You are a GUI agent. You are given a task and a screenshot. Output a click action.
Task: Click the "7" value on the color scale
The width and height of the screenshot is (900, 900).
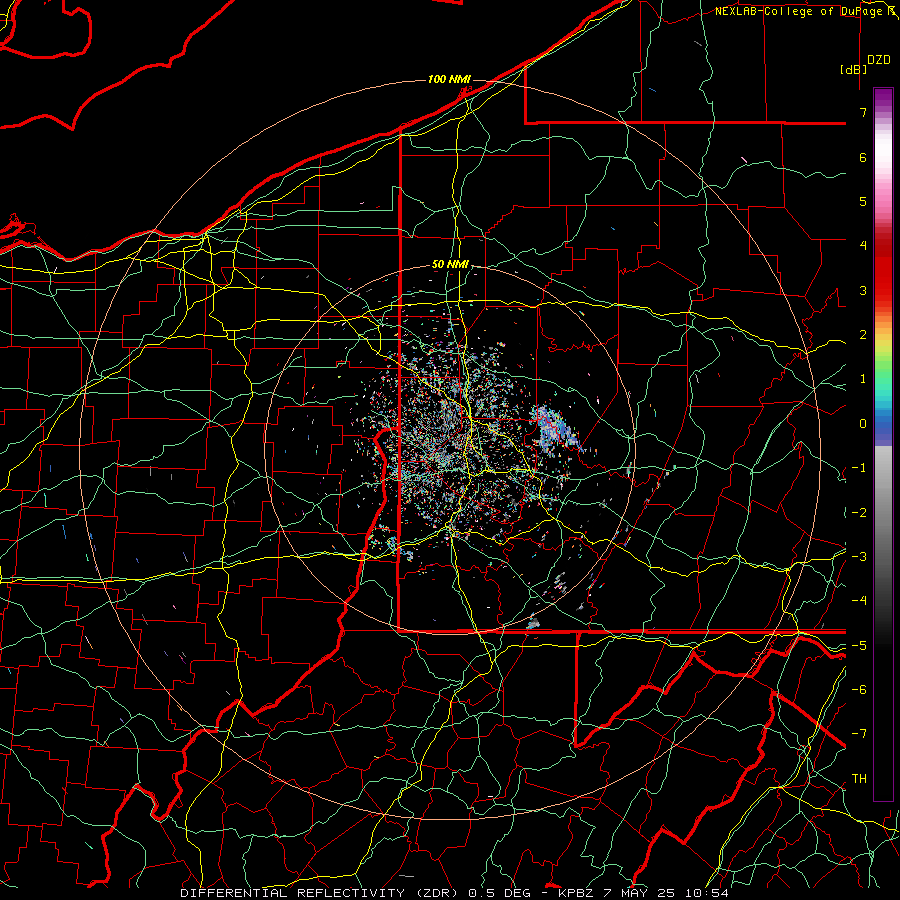pyautogui.click(x=863, y=112)
